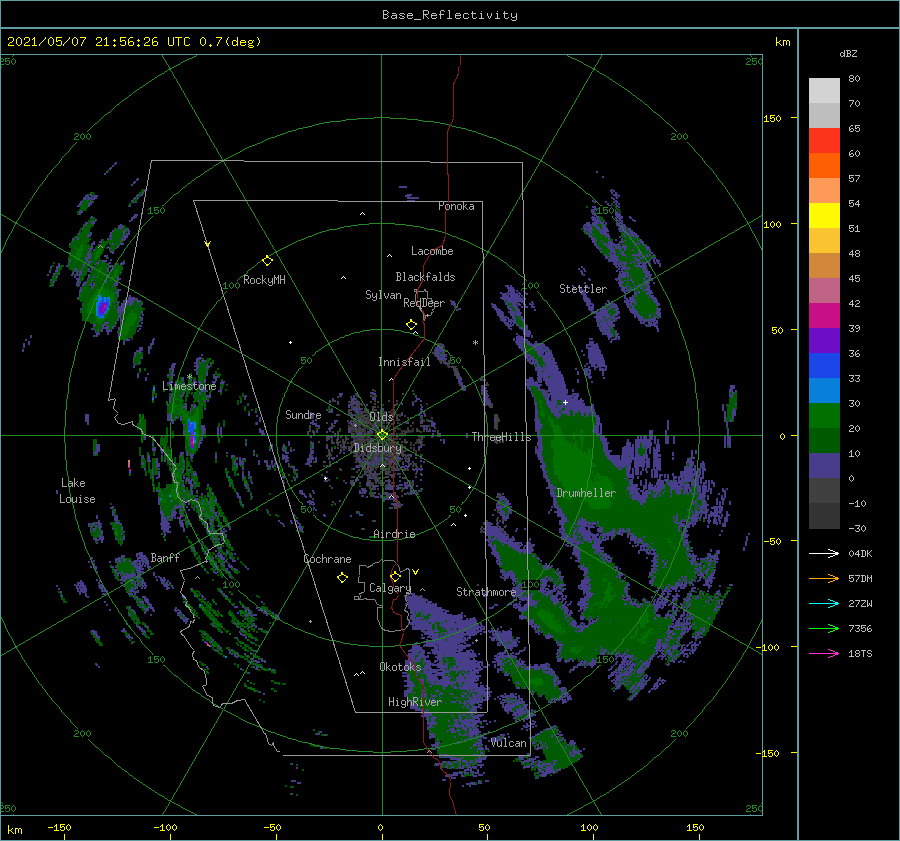The width and height of the screenshot is (900, 841).
Task: Click the Lacombe city label
Action: (x=432, y=251)
